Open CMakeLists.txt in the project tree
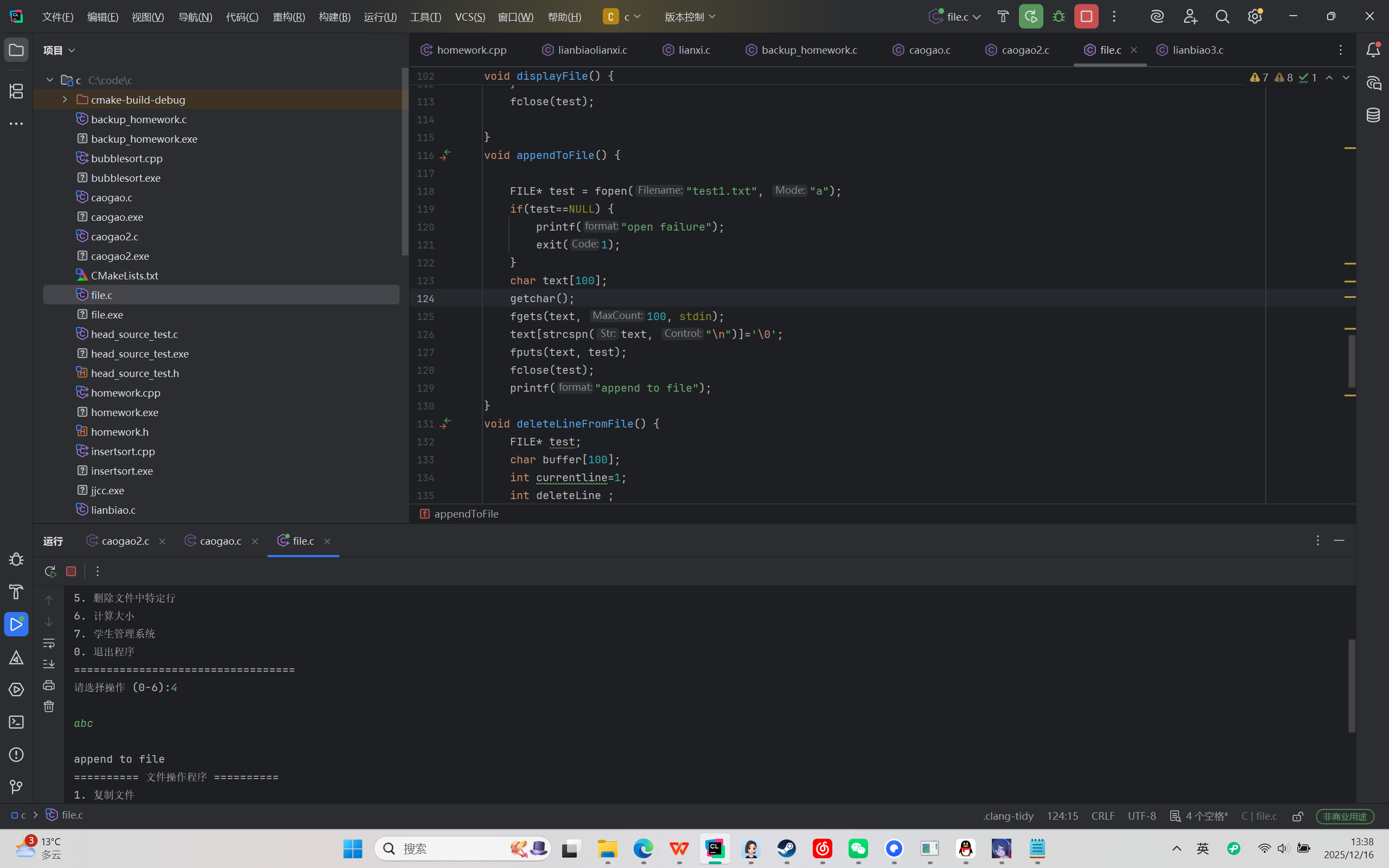 click(125, 276)
